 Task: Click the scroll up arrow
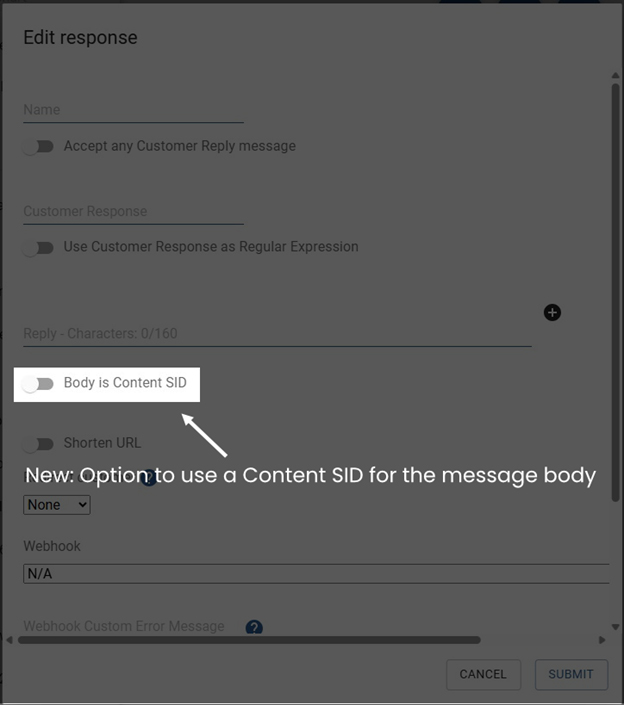point(615,76)
